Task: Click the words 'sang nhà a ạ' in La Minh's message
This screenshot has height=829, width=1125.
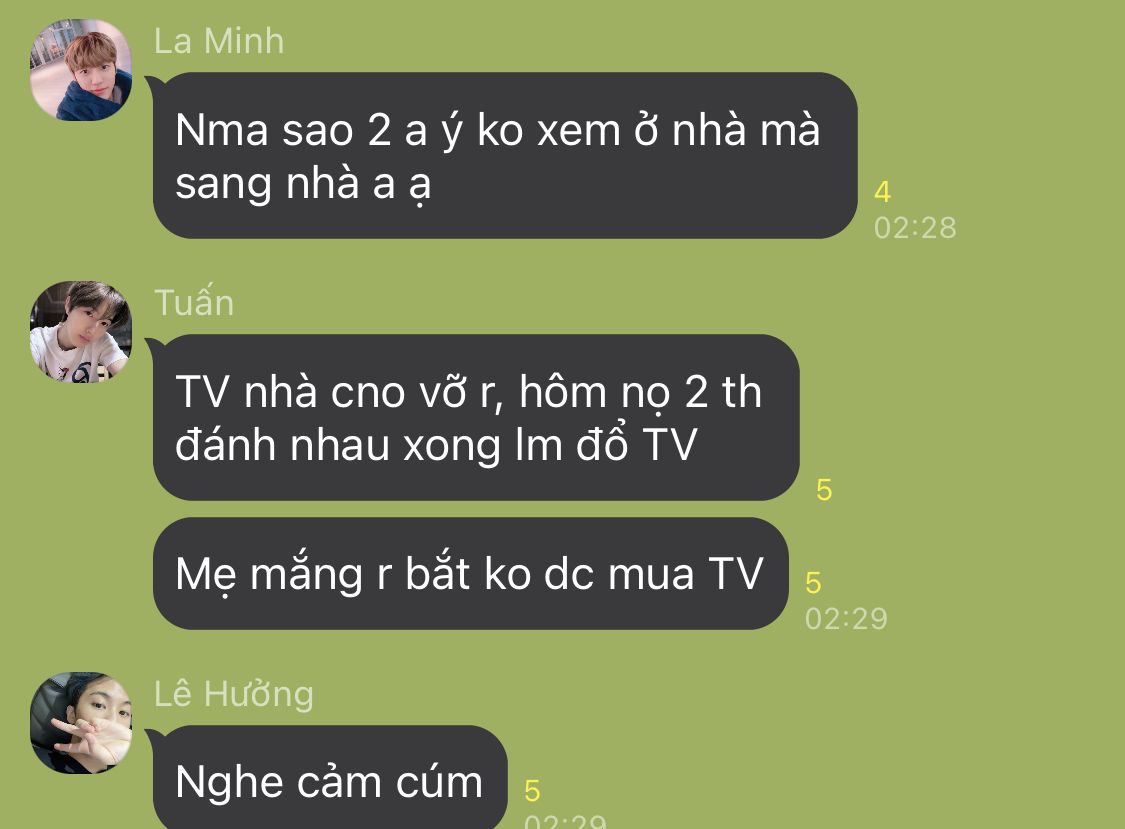Action: [303, 184]
